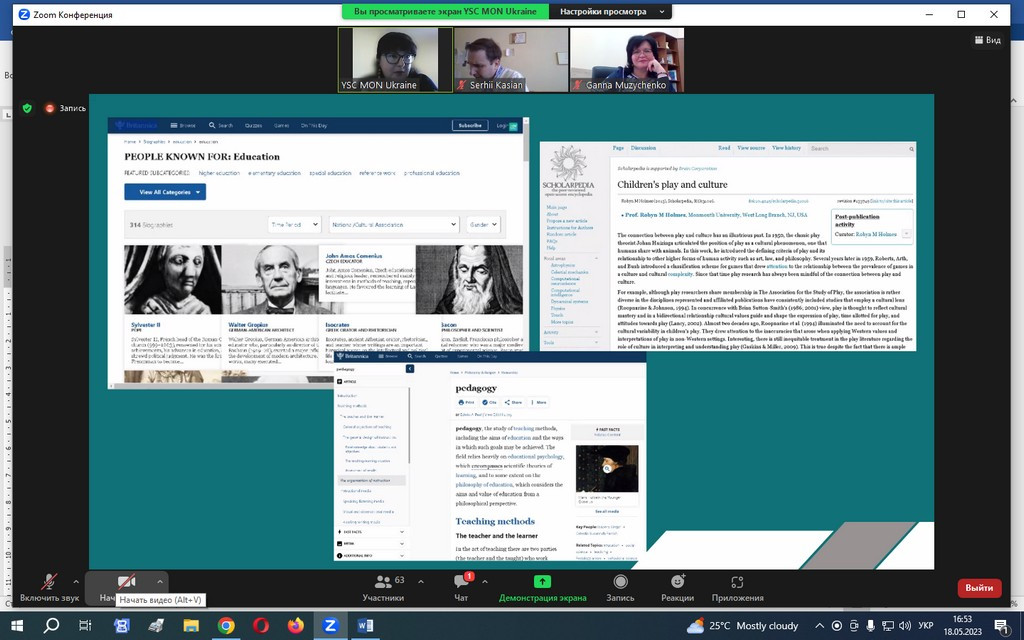Click the Print icon on the pedagogy article
The width and height of the screenshot is (1024, 640).
click(x=466, y=402)
